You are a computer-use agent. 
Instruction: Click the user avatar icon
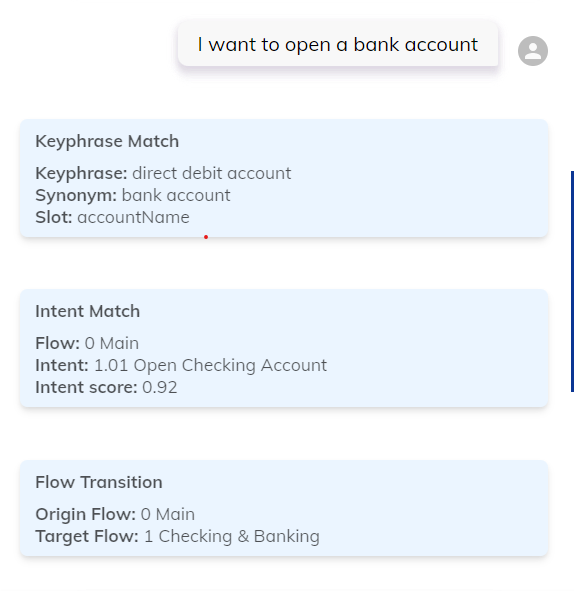[533, 51]
